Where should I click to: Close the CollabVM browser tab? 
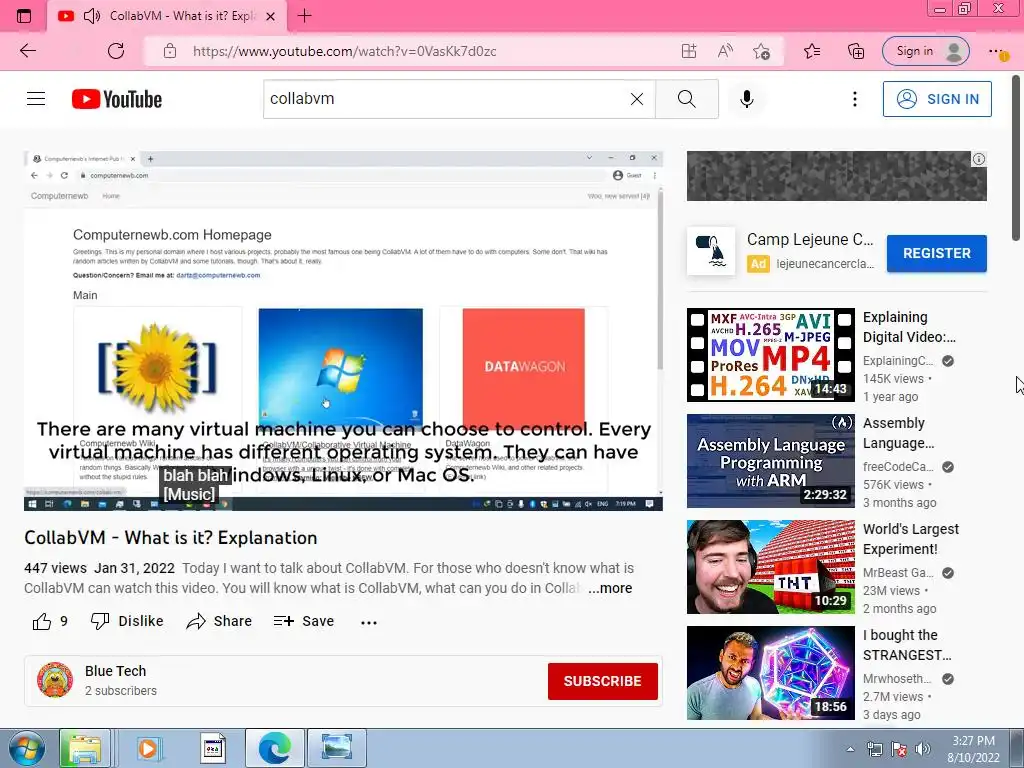click(270, 16)
